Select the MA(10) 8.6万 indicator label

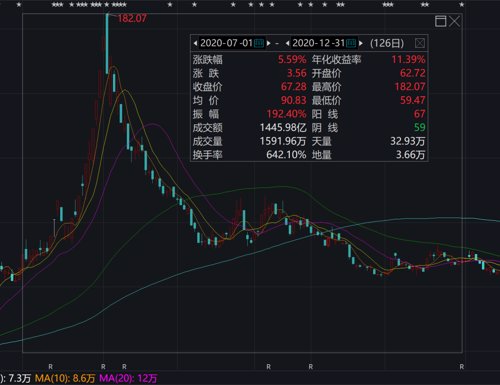pyautogui.click(x=65, y=378)
